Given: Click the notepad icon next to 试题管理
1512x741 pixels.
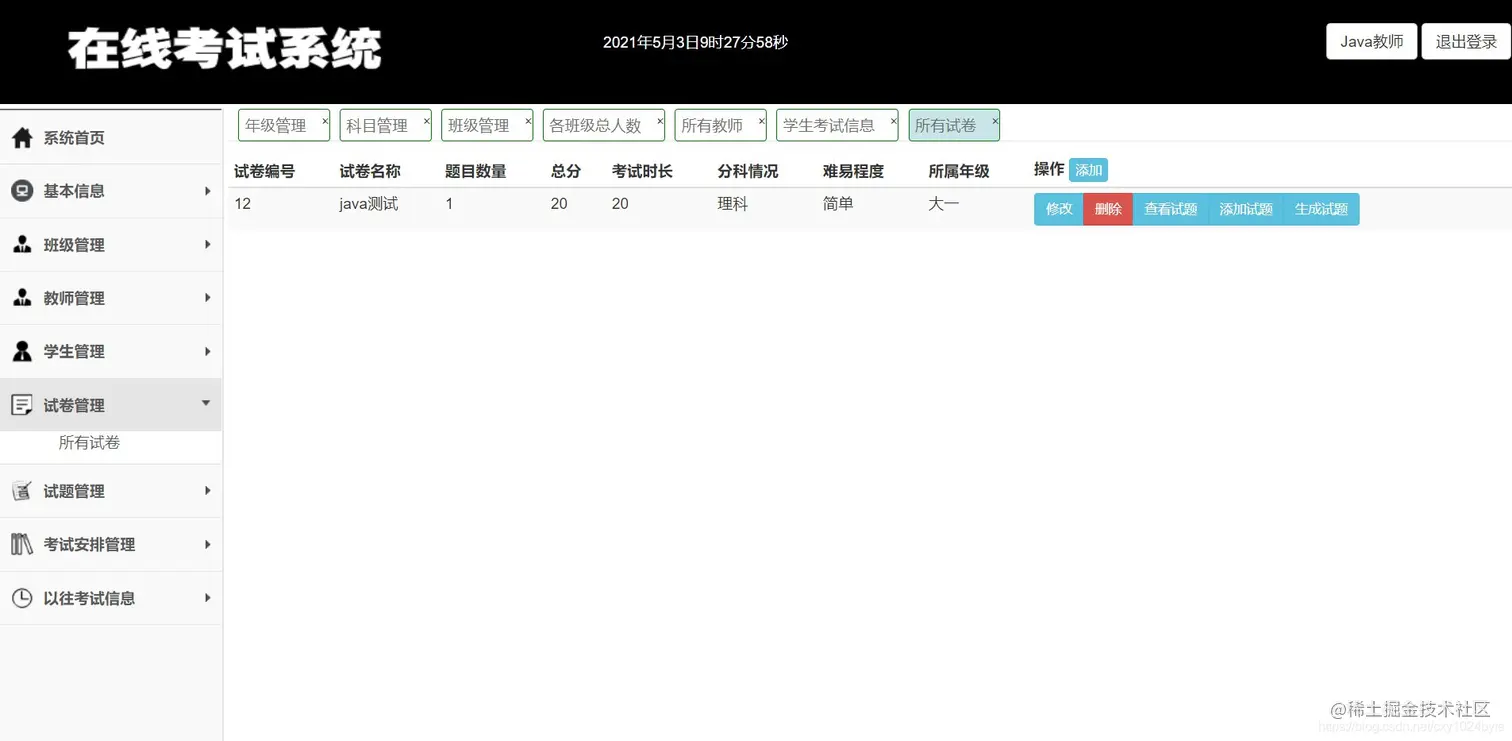Looking at the screenshot, I should [x=22, y=491].
